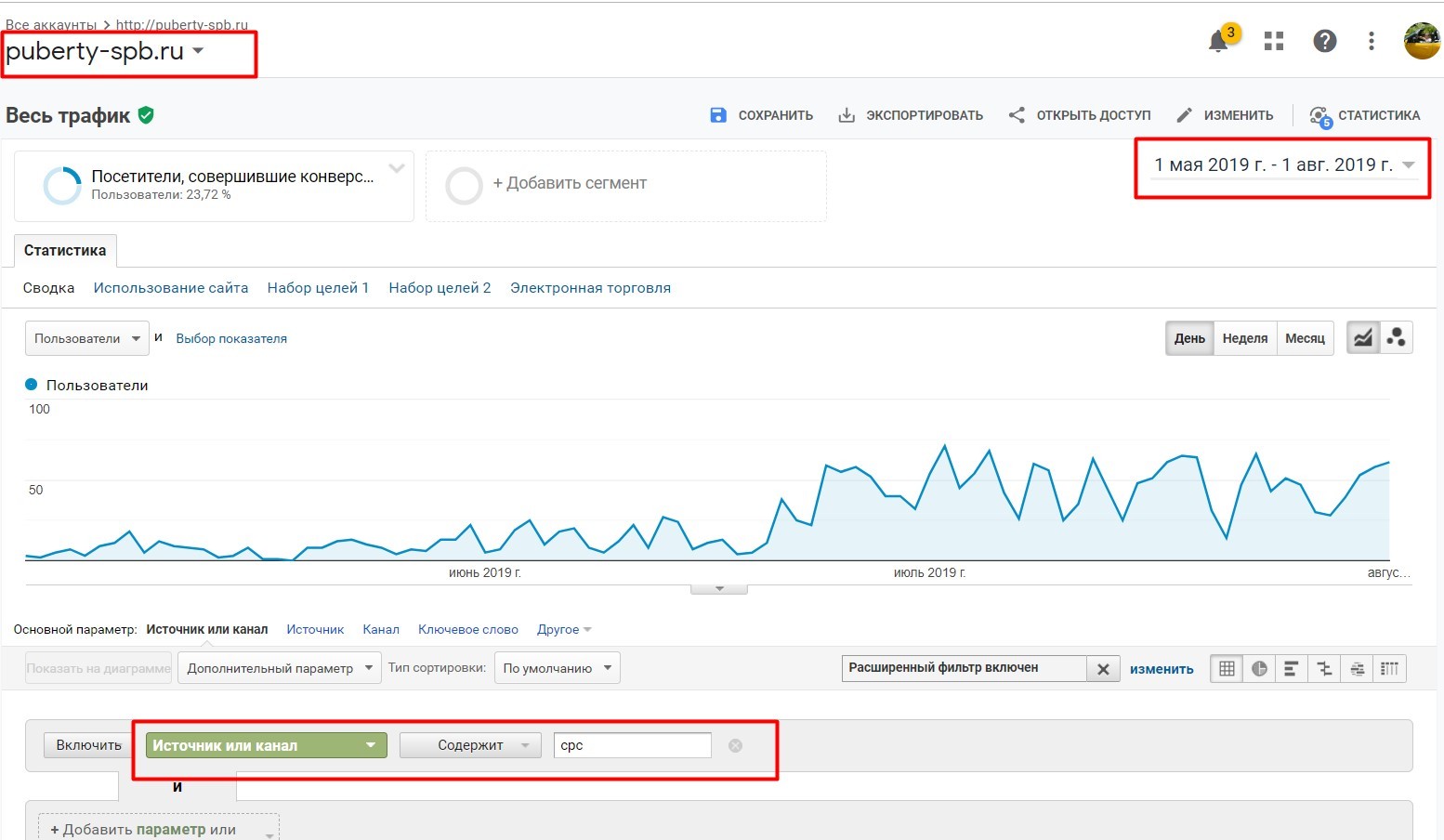This screenshot has height=840, width=1444.
Task: Click the ИЗМЕНИТЬ edit button
Action: pos(1225,115)
